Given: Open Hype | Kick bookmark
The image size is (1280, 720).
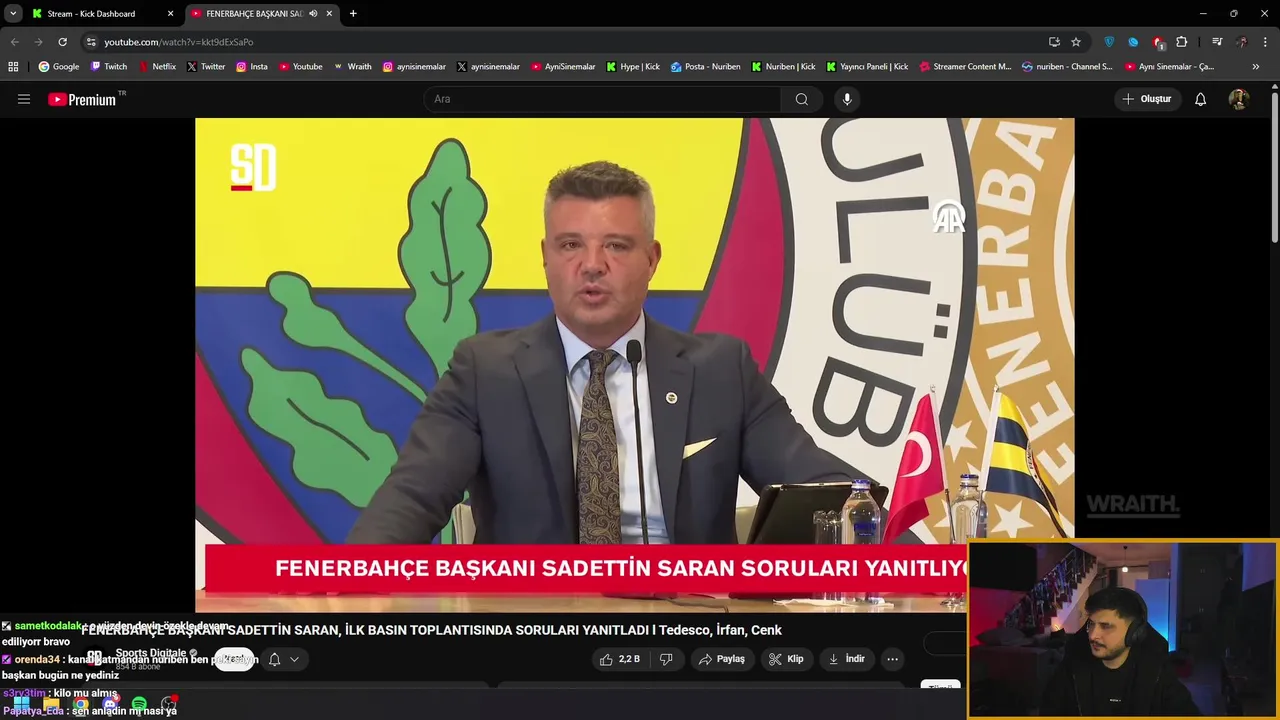Looking at the screenshot, I should tap(632, 67).
